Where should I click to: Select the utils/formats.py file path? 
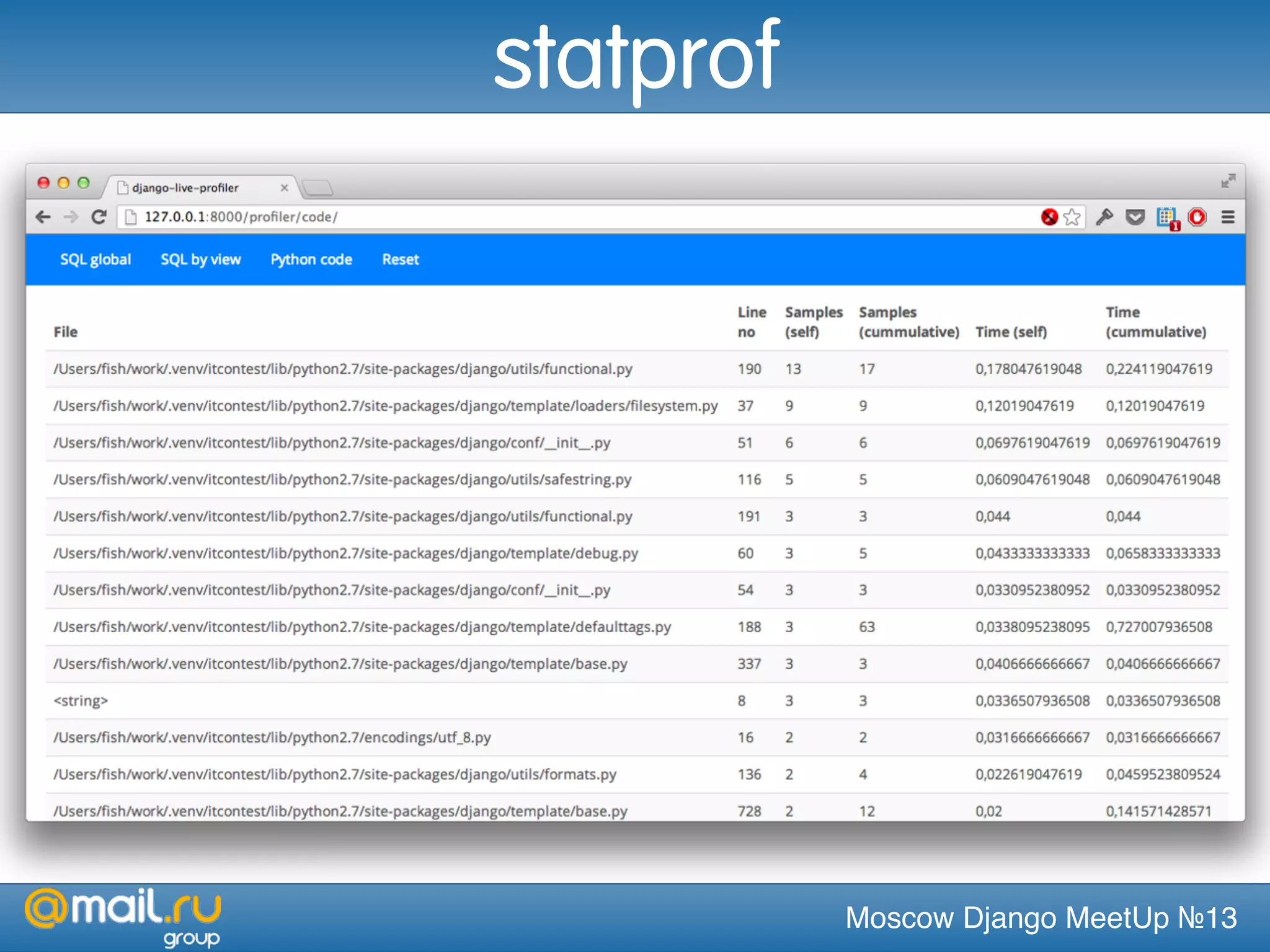335,775
